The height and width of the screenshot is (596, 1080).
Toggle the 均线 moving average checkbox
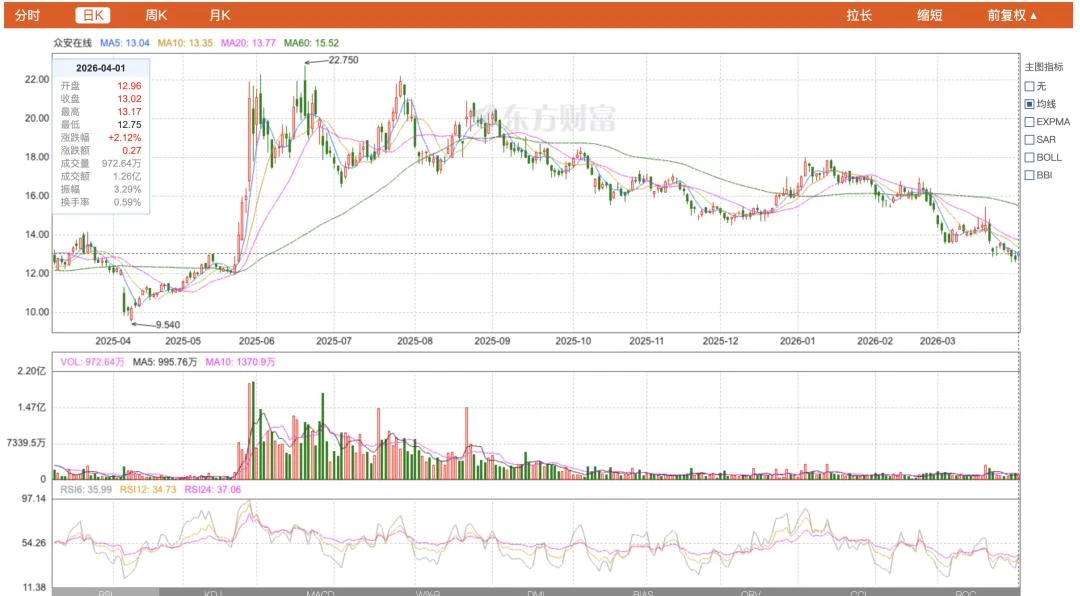(x=1029, y=104)
